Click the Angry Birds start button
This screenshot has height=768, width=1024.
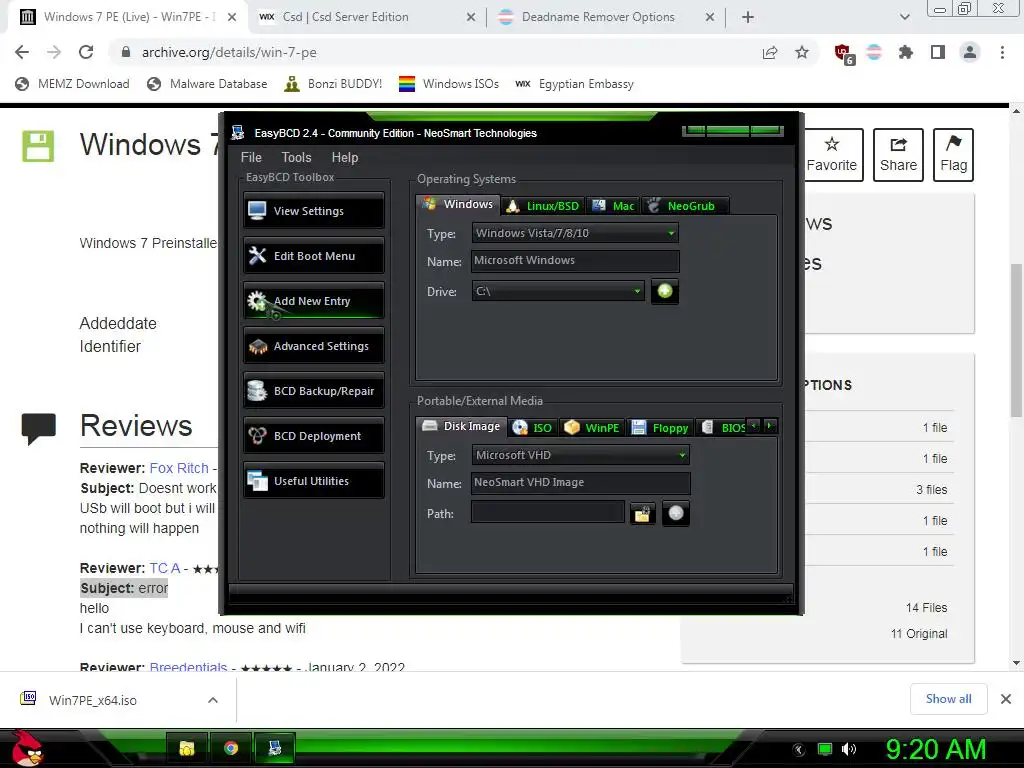(27, 748)
